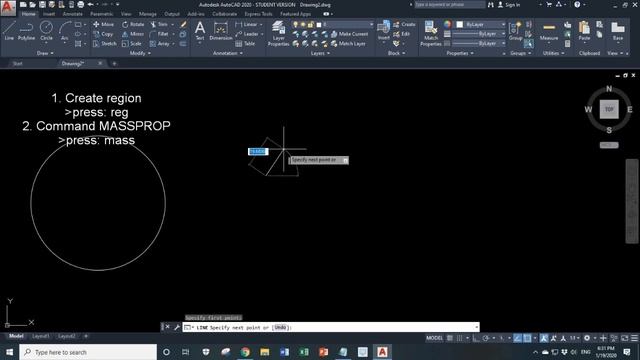This screenshot has width=640, height=360.
Task: Click the Edit block button
Action: (x=402, y=34)
